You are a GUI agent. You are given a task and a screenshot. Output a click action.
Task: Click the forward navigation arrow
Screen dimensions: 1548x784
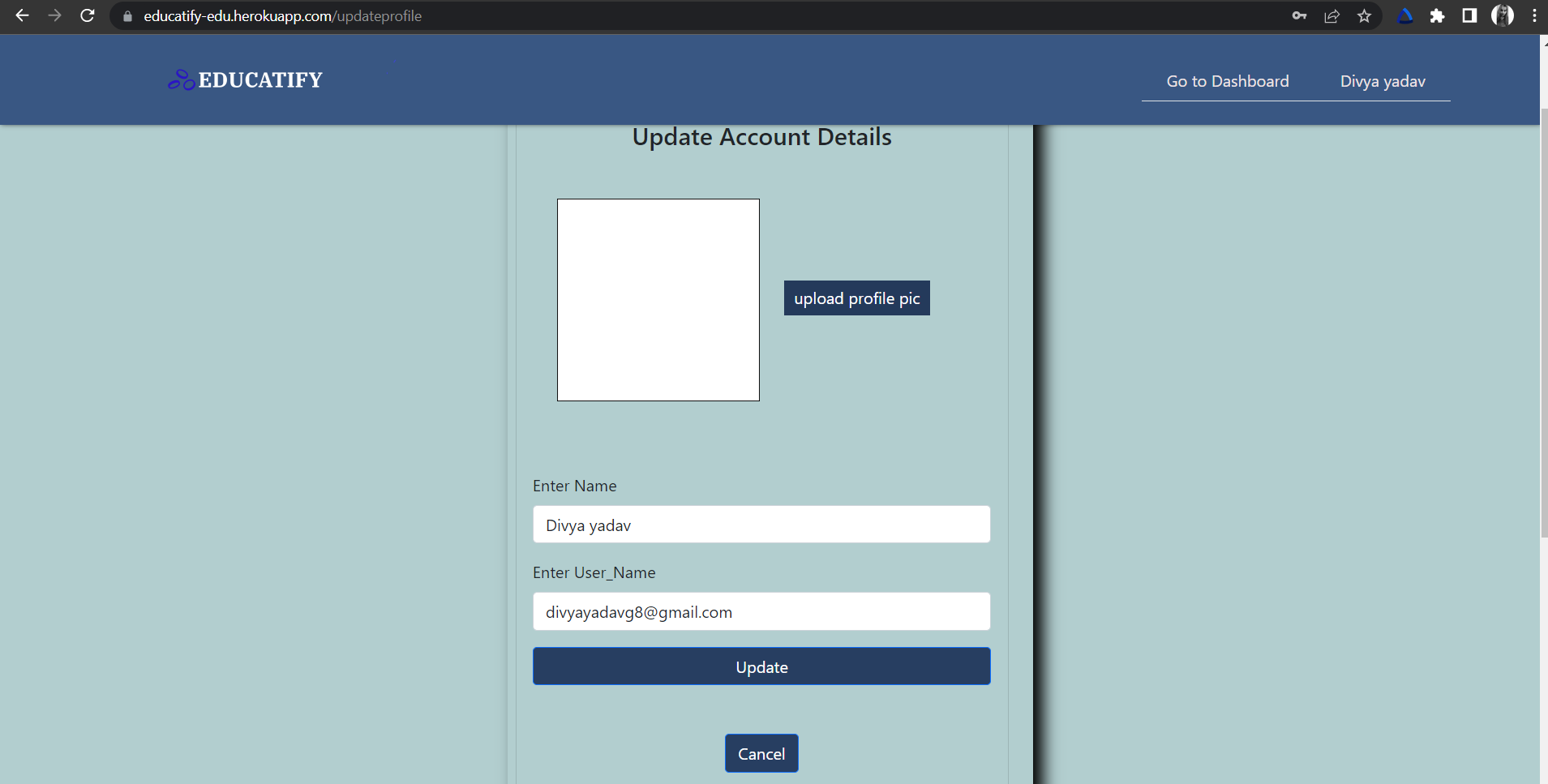click(54, 15)
